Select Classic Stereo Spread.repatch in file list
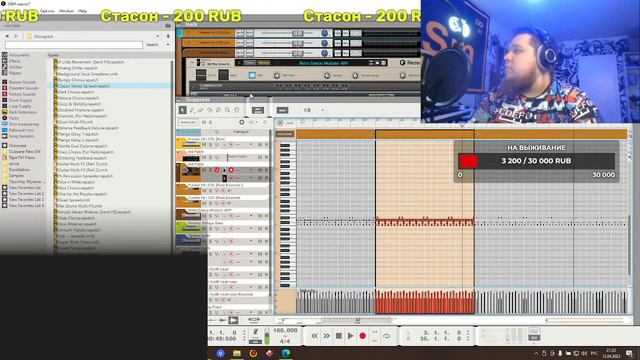The image size is (640, 360). coord(84,86)
